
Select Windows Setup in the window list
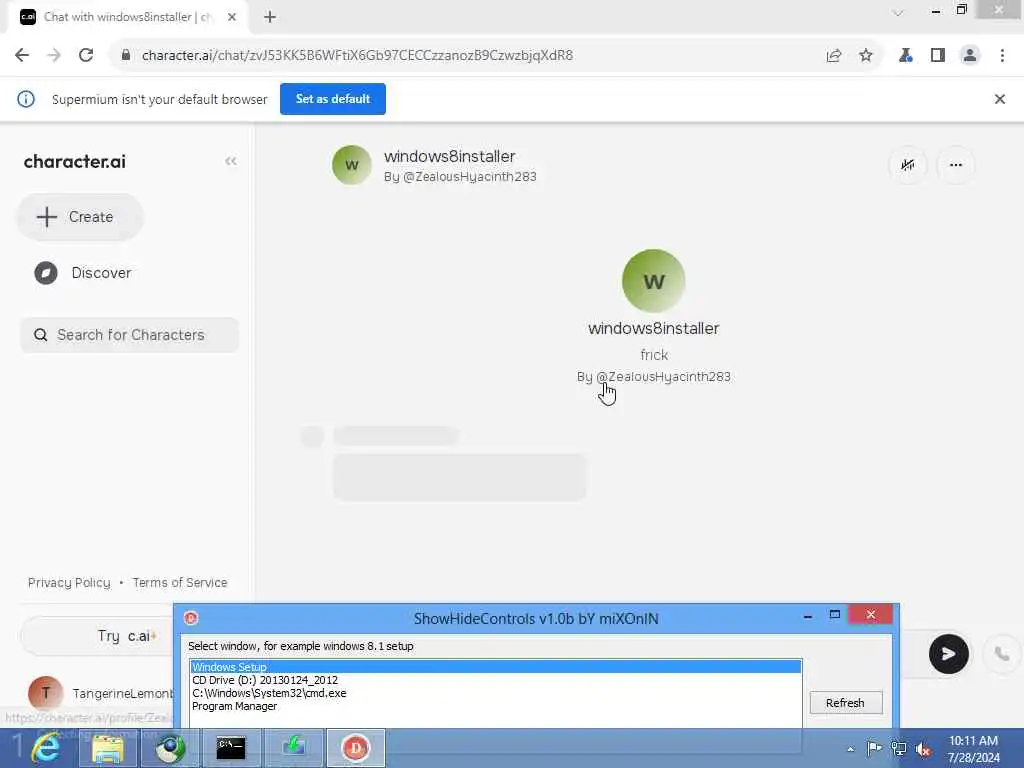[x=496, y=667]
